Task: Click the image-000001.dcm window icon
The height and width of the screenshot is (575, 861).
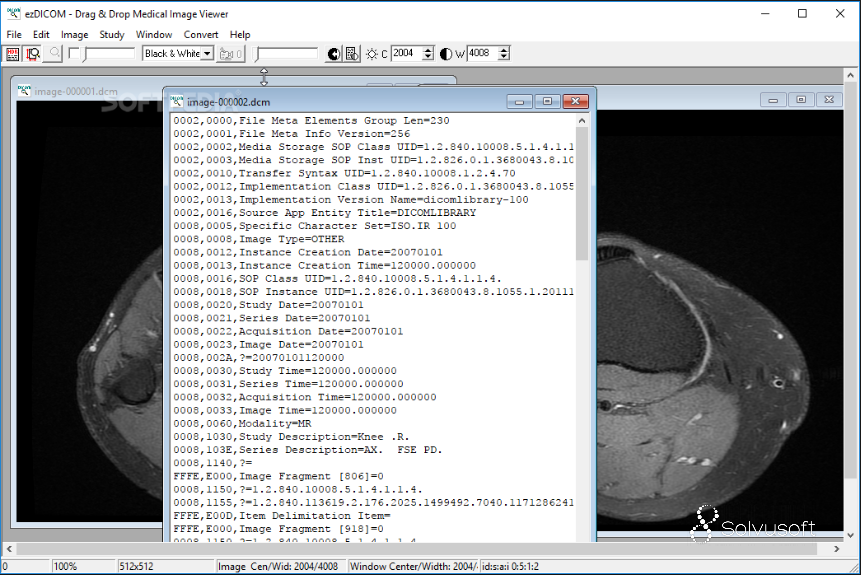Action: click(24, 91)
